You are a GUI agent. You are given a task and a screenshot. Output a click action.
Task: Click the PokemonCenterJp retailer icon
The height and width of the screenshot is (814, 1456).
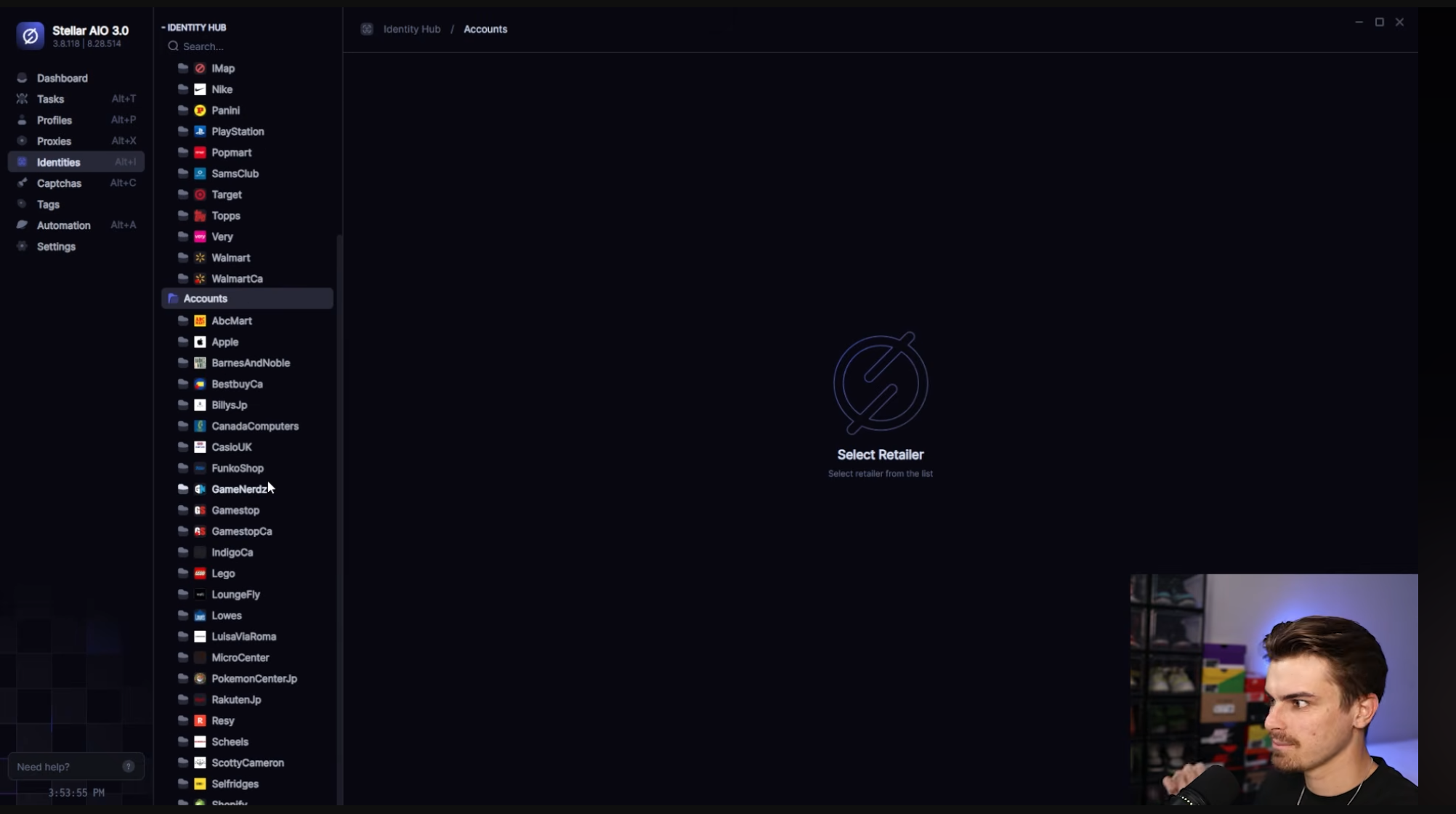pyautogui.click(x=200, y=679)
